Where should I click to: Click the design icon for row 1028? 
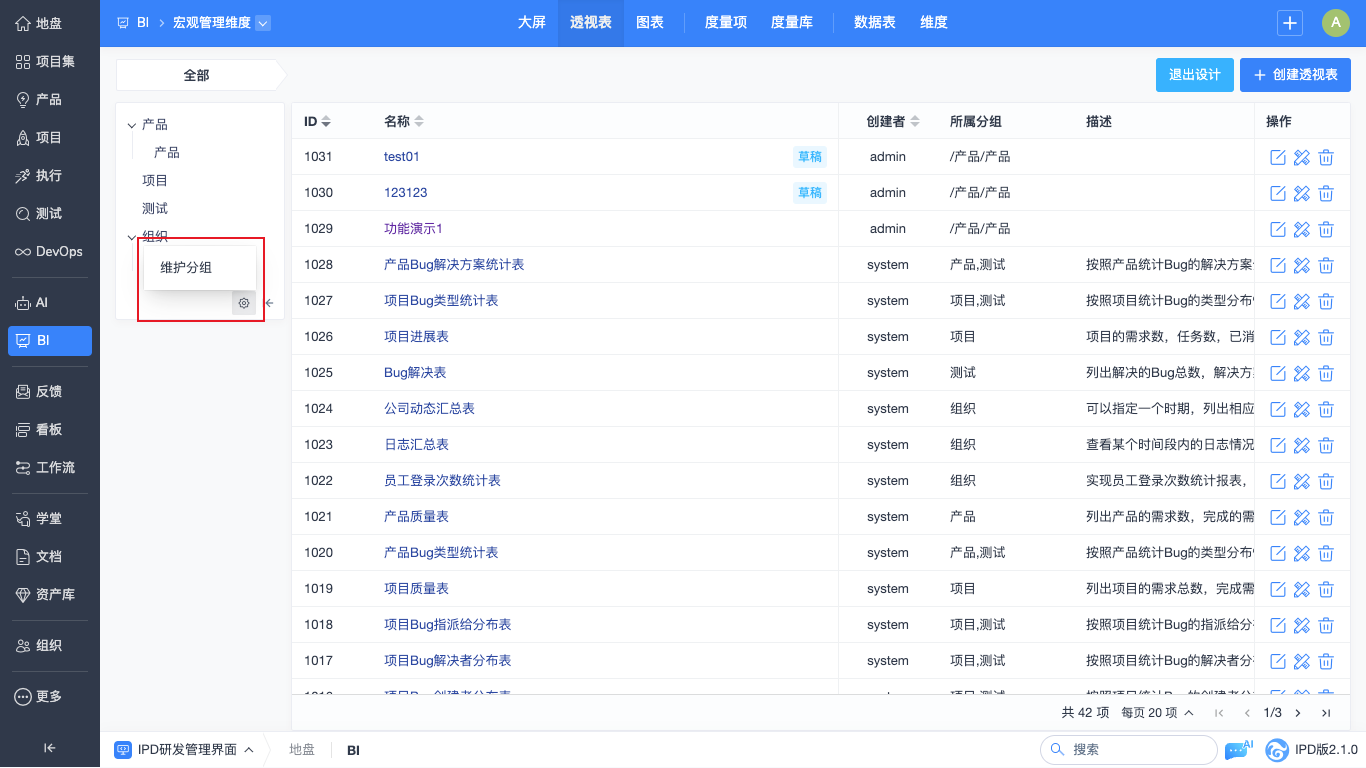[x=1302, y=265]
